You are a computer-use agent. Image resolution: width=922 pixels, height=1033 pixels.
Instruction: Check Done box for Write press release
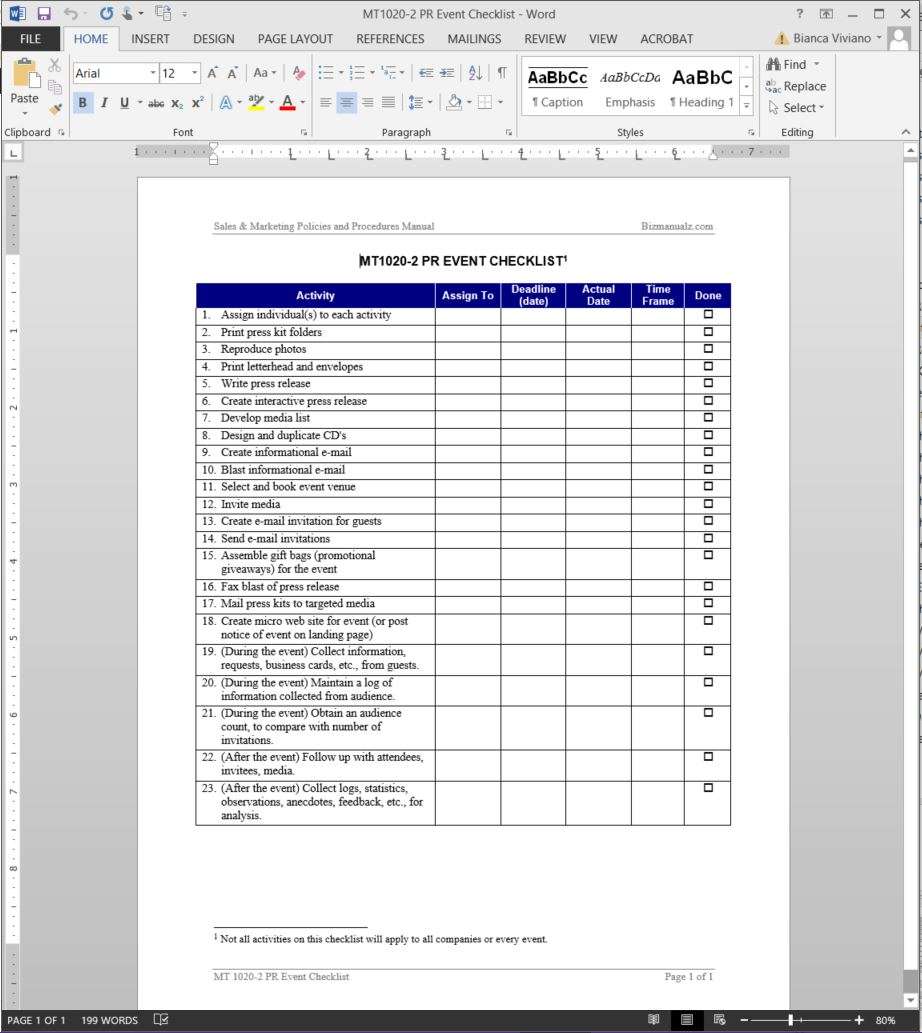click(x=708, y=383)
